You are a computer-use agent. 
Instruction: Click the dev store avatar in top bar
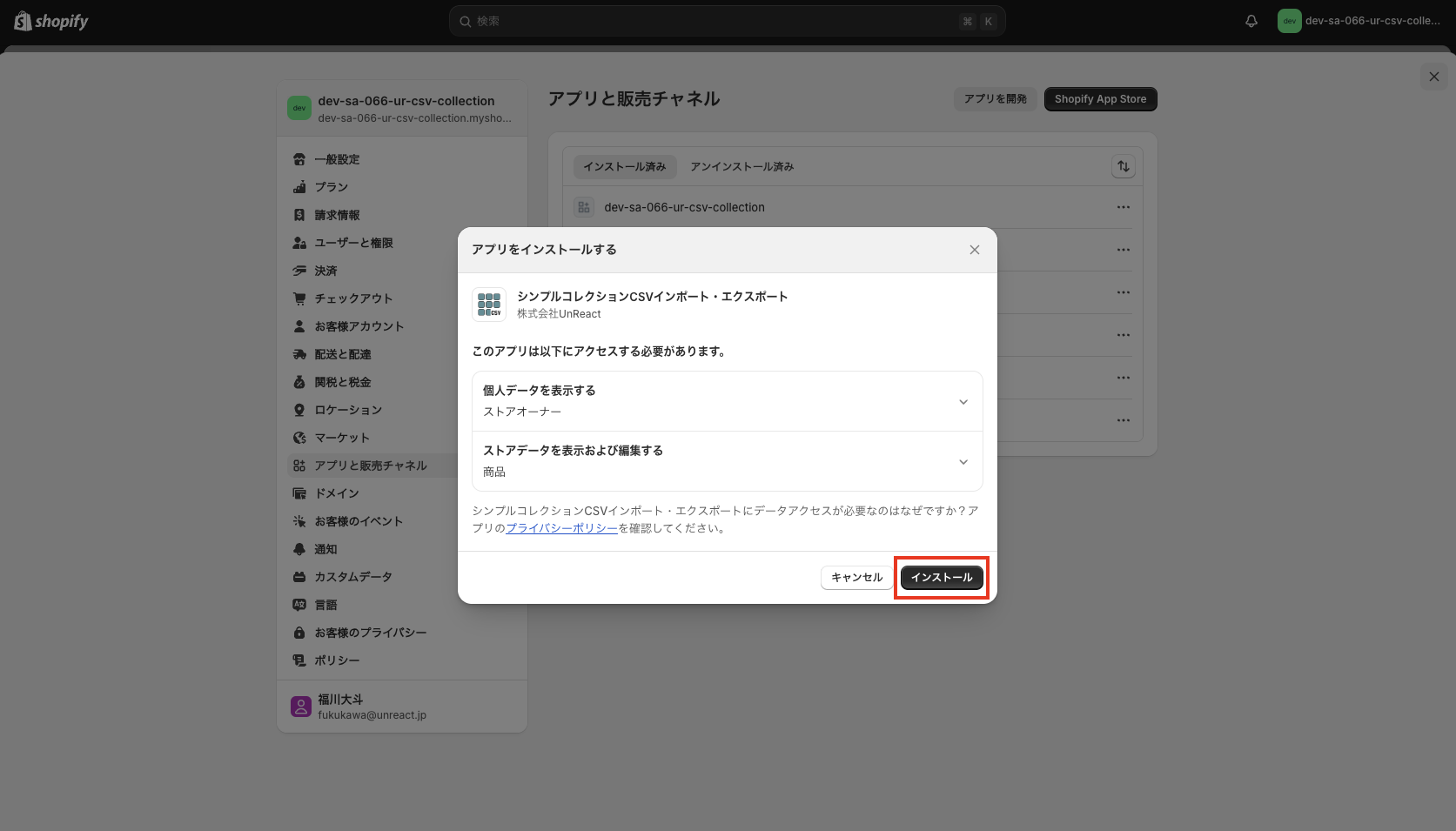pyautogui.click(x=1289, y=21)
